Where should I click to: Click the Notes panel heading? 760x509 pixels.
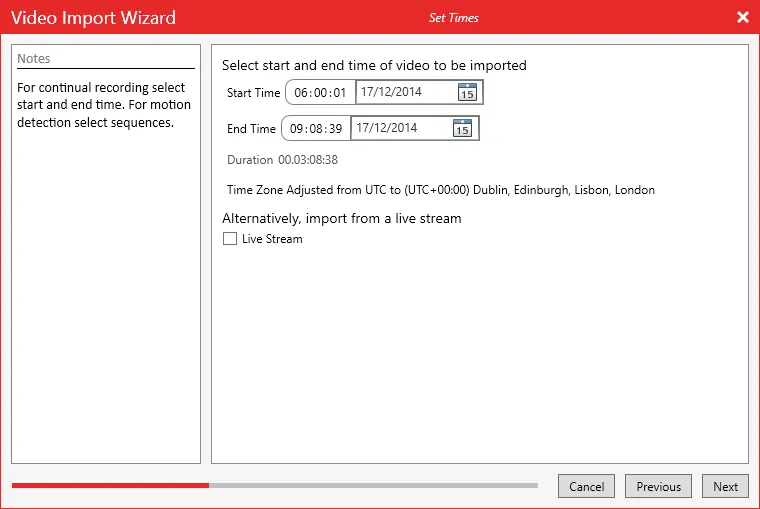click(x=34, y=59)
